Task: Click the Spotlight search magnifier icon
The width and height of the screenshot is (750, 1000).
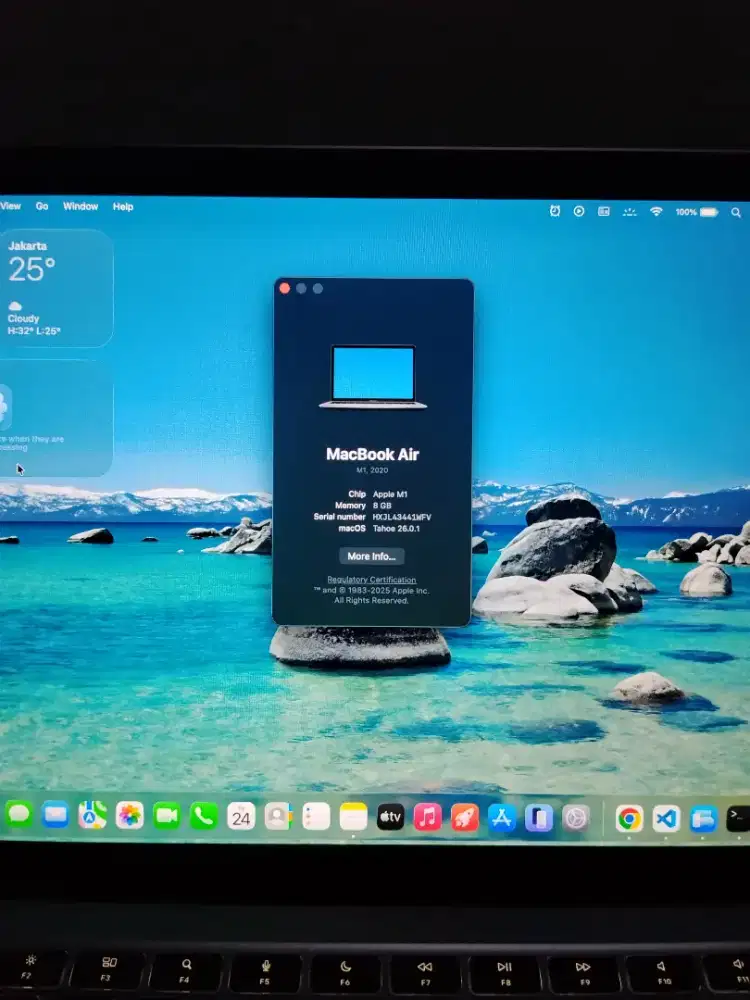Action: (x=736, y=212)
